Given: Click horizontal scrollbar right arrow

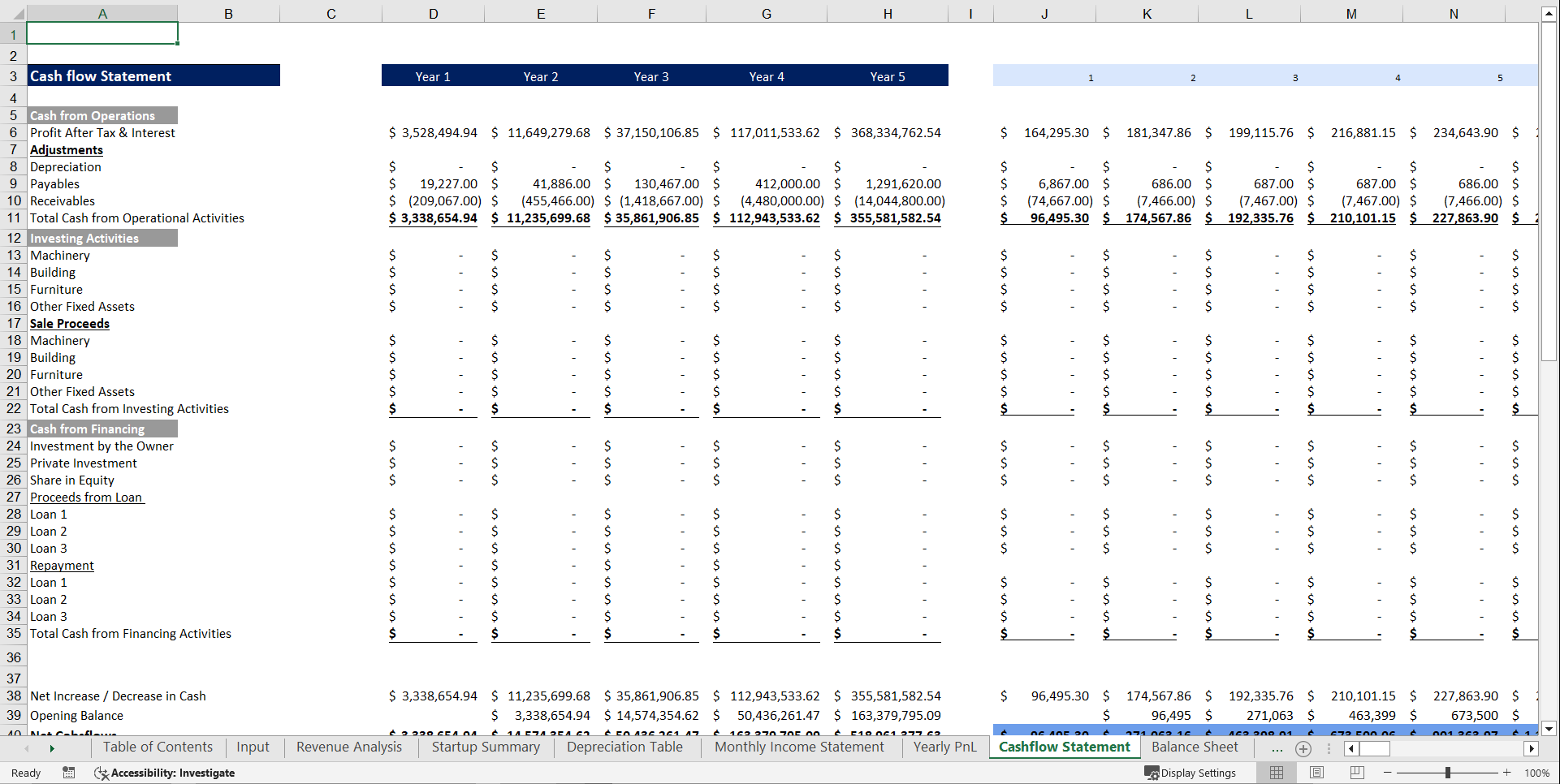Looking at the screenshot, I should click(x=1532, y=748).
